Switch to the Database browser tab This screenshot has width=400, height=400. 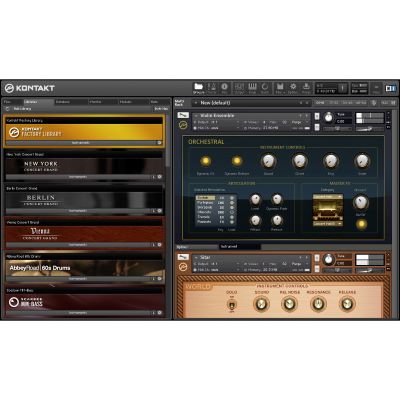[x=70, y=102]
